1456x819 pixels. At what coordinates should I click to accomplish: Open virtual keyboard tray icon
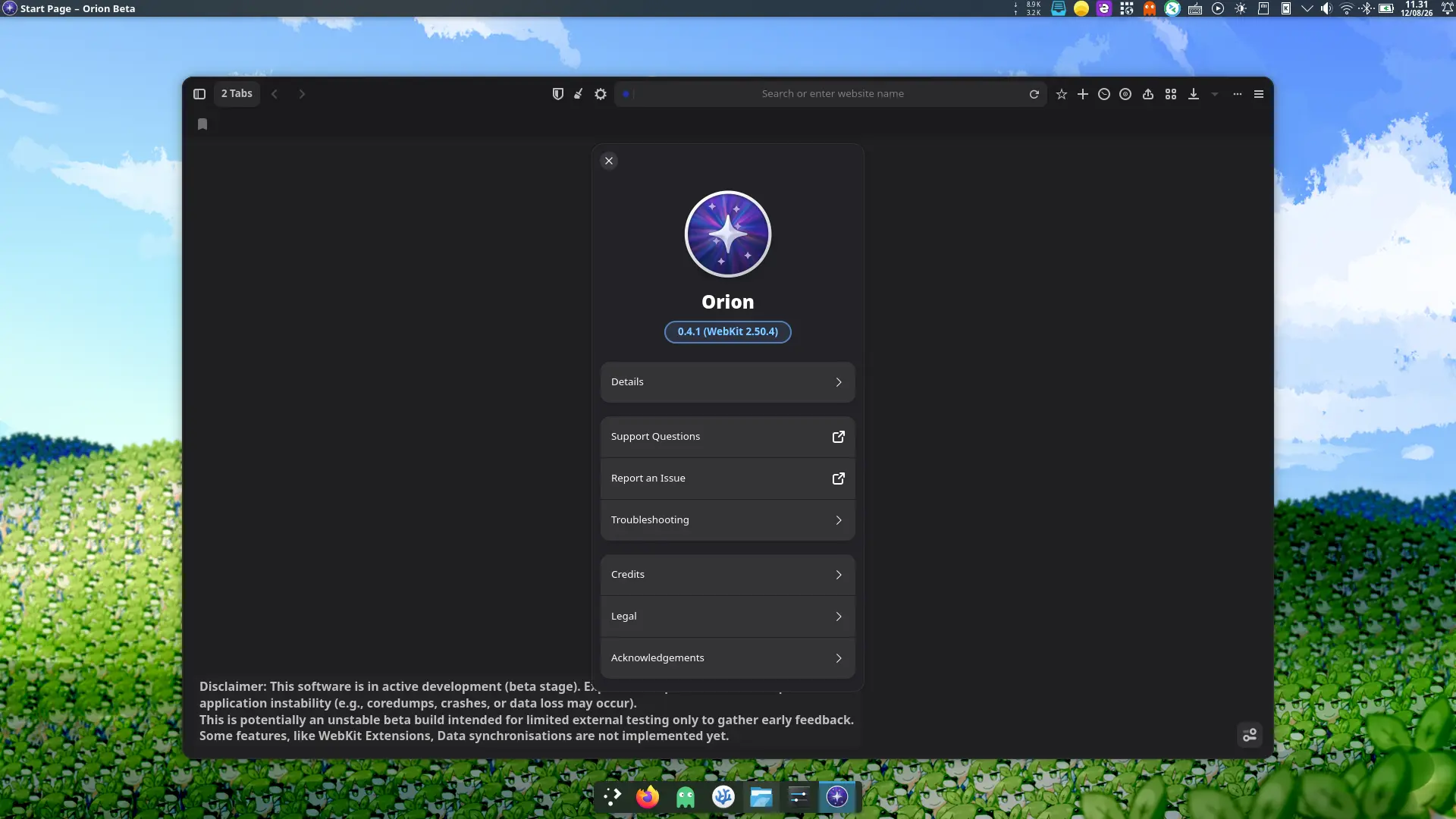pos(1195,9)
